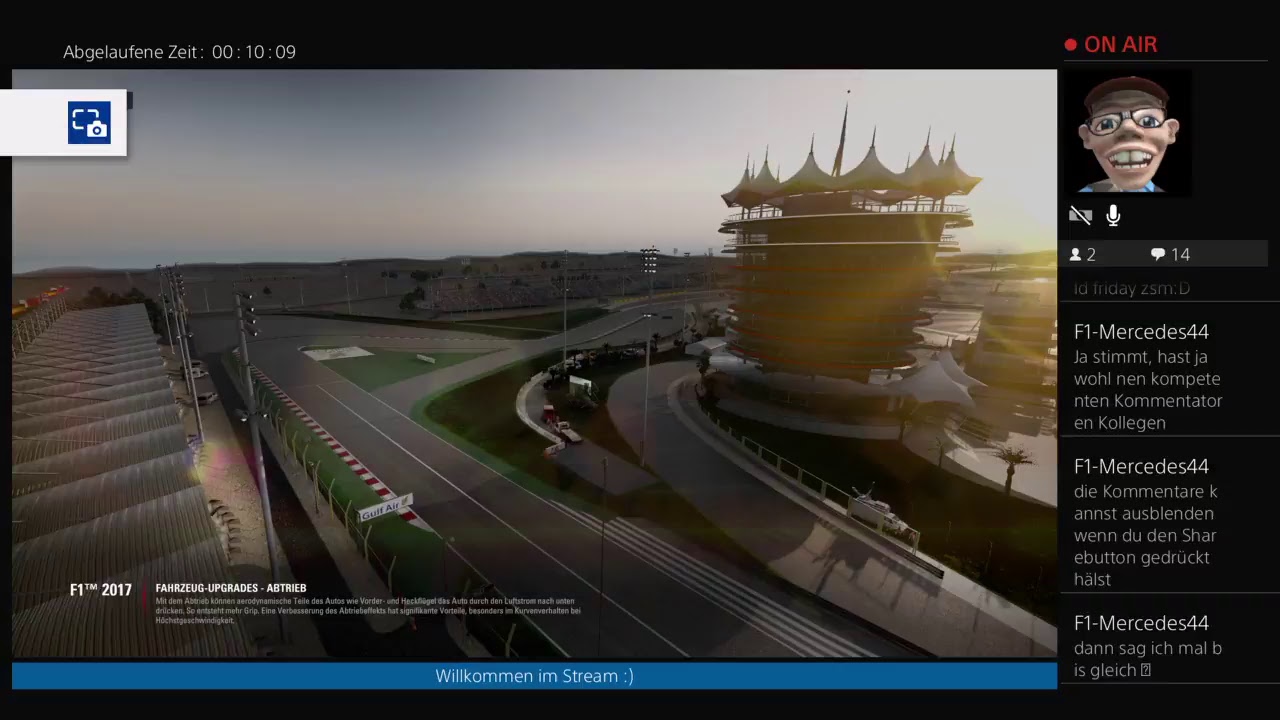Click the 'Gulf Air' trackside sign

tap(385, 507)
